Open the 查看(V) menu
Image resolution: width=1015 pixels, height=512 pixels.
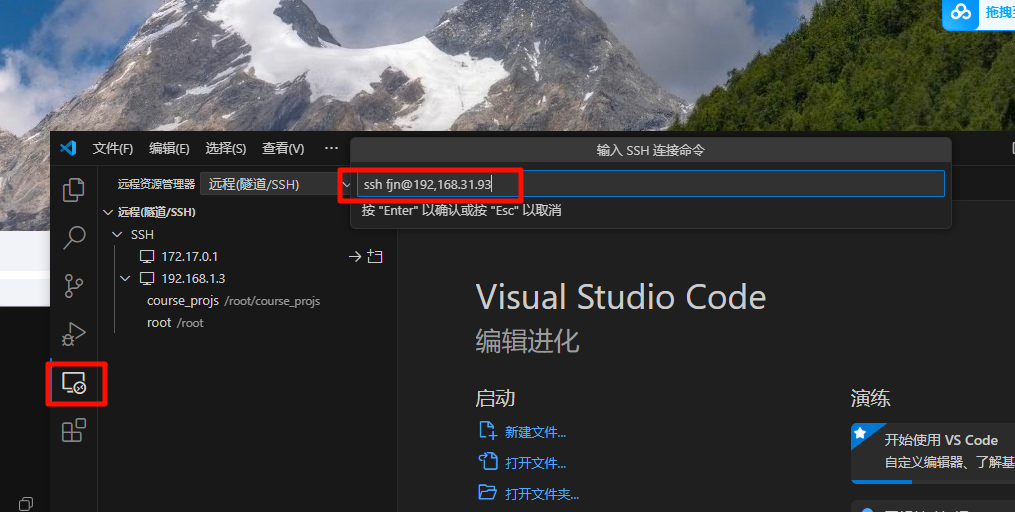(x=283, y=149)
